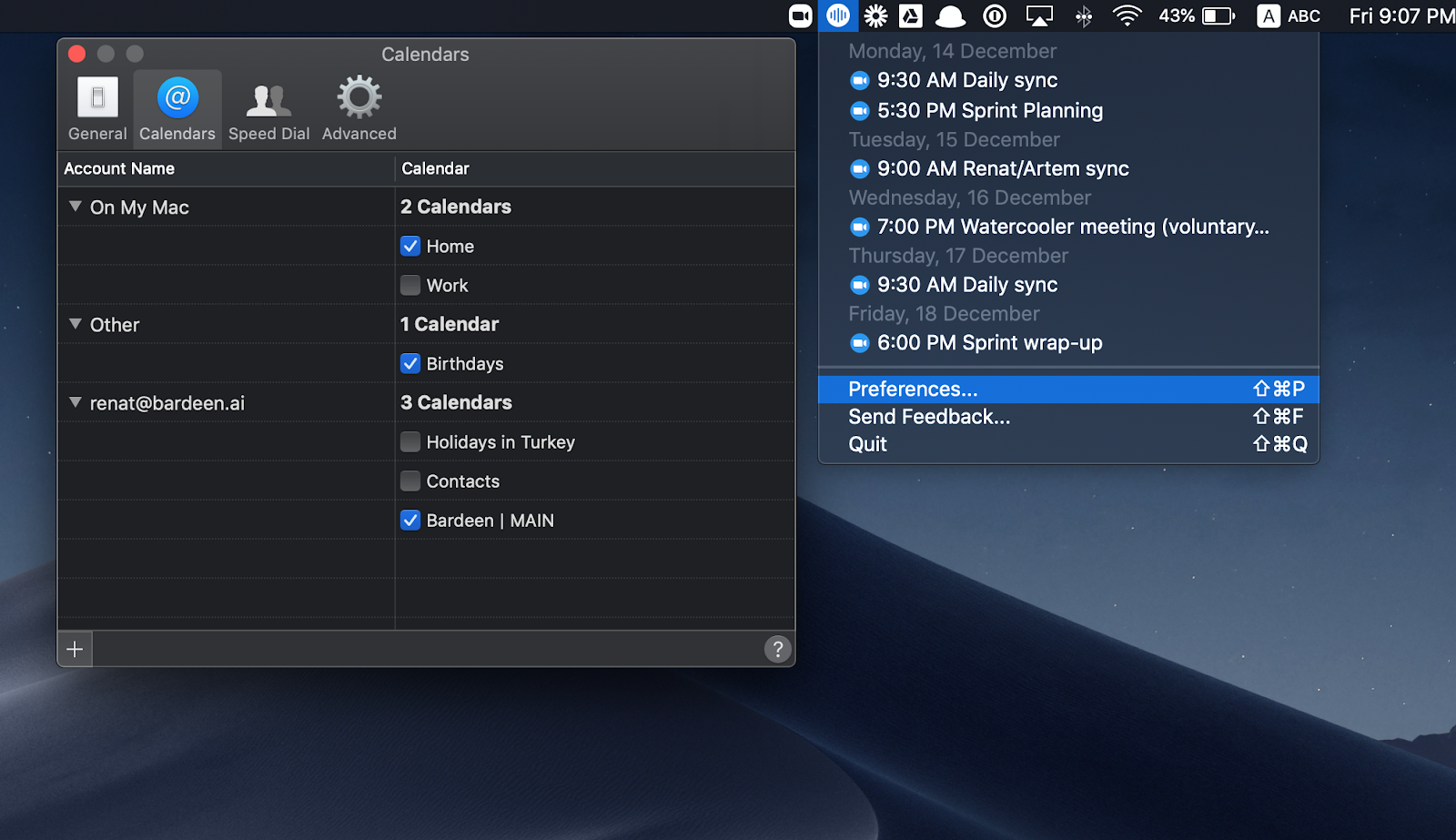Collapse the renat@bardeen.ai account group
The height and width of the screenshot is (840, 1456).
(x=76, y=403)
